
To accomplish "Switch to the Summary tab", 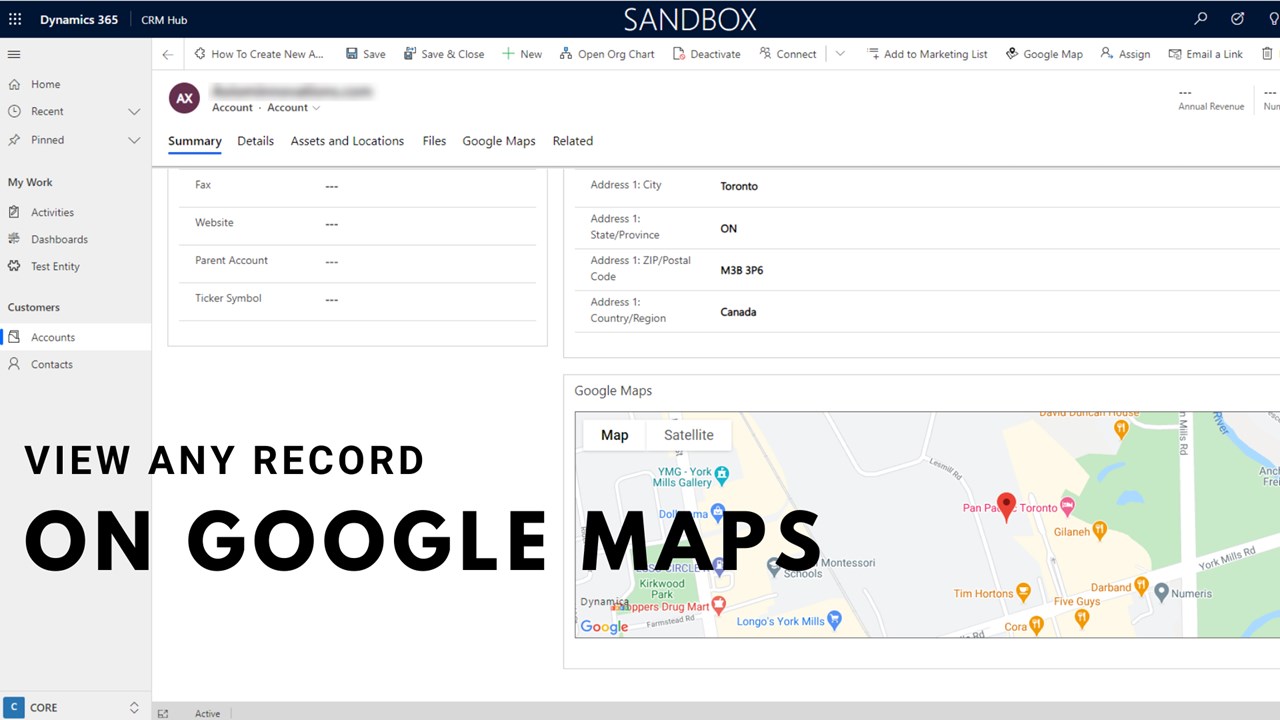I will pyautogui.click(x=195, y=141).
